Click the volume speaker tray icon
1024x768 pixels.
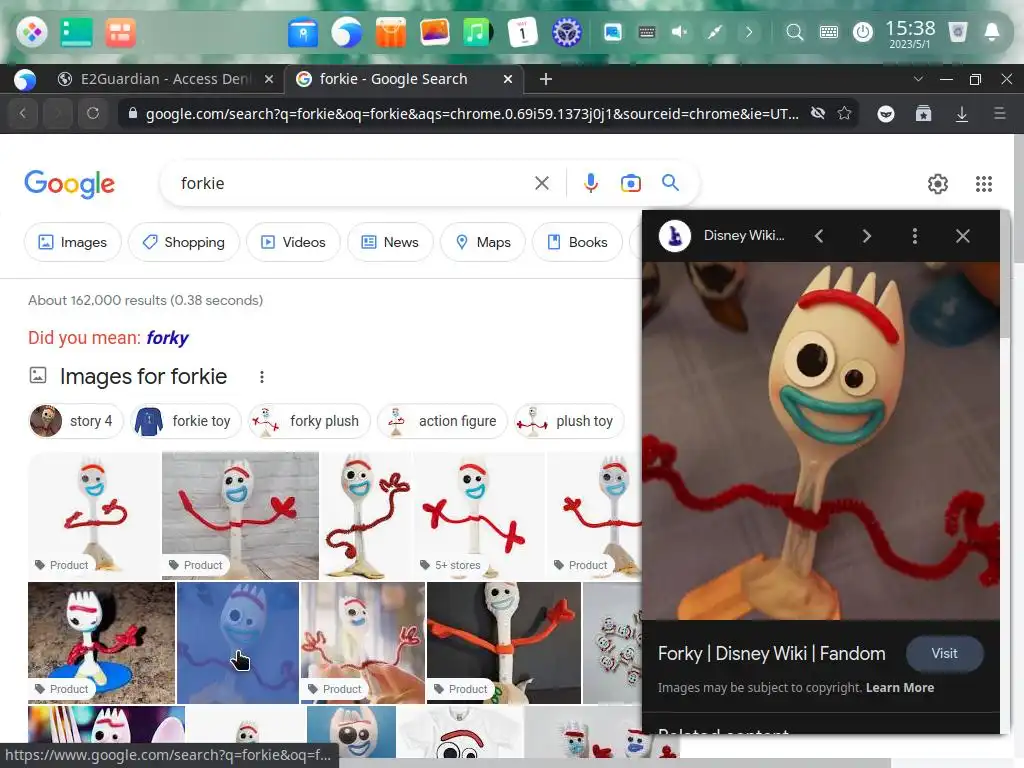679,32
